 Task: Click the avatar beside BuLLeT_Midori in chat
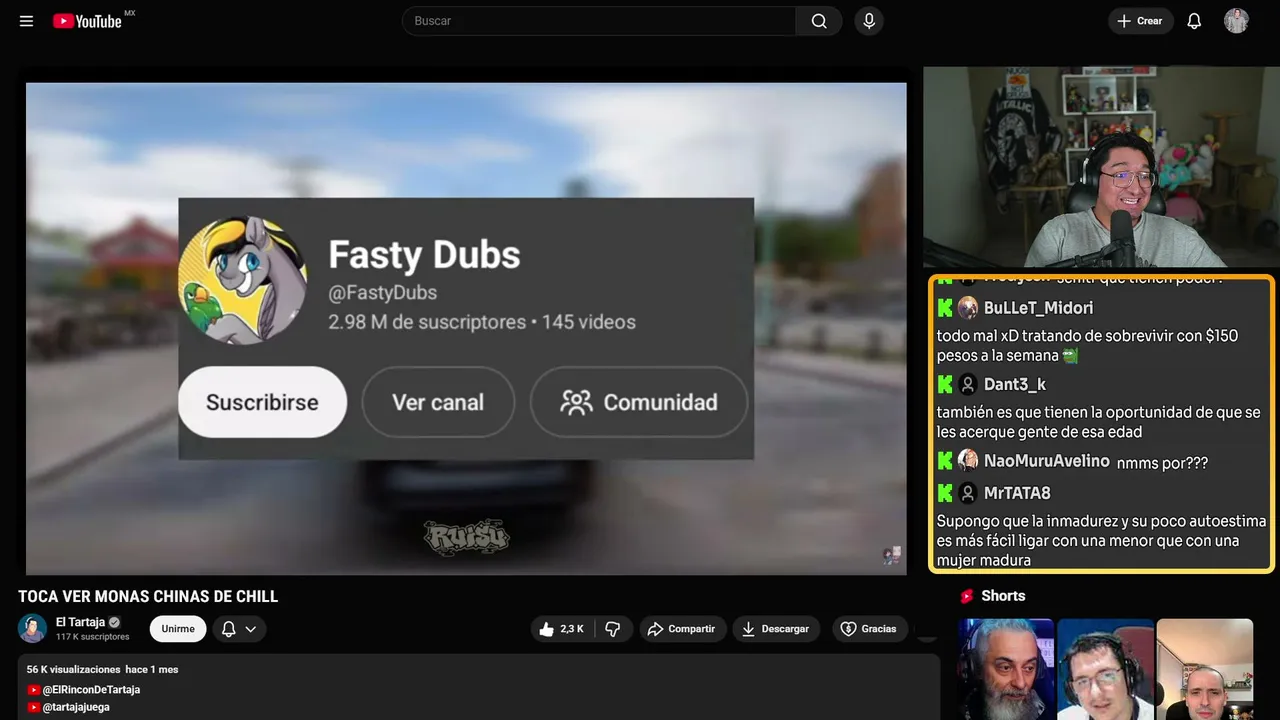point(968,308)
